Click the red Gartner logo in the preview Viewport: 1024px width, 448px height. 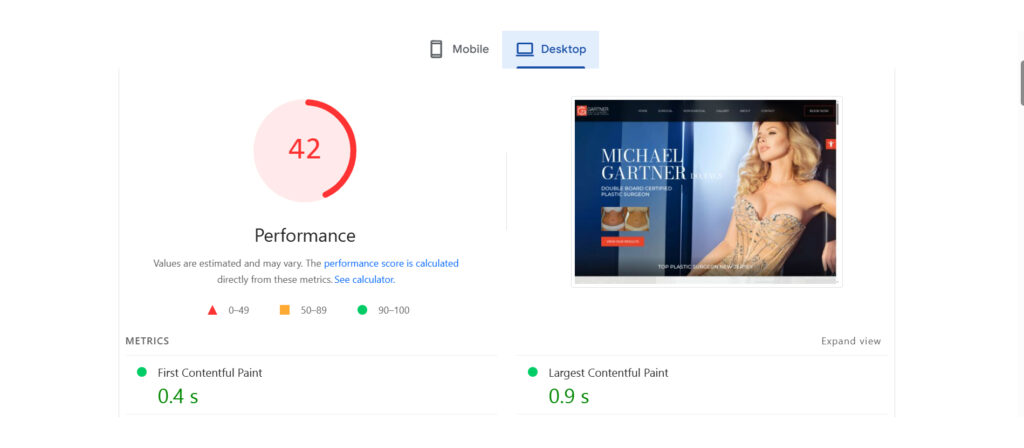pyautogui.click(x=582, y=110)
